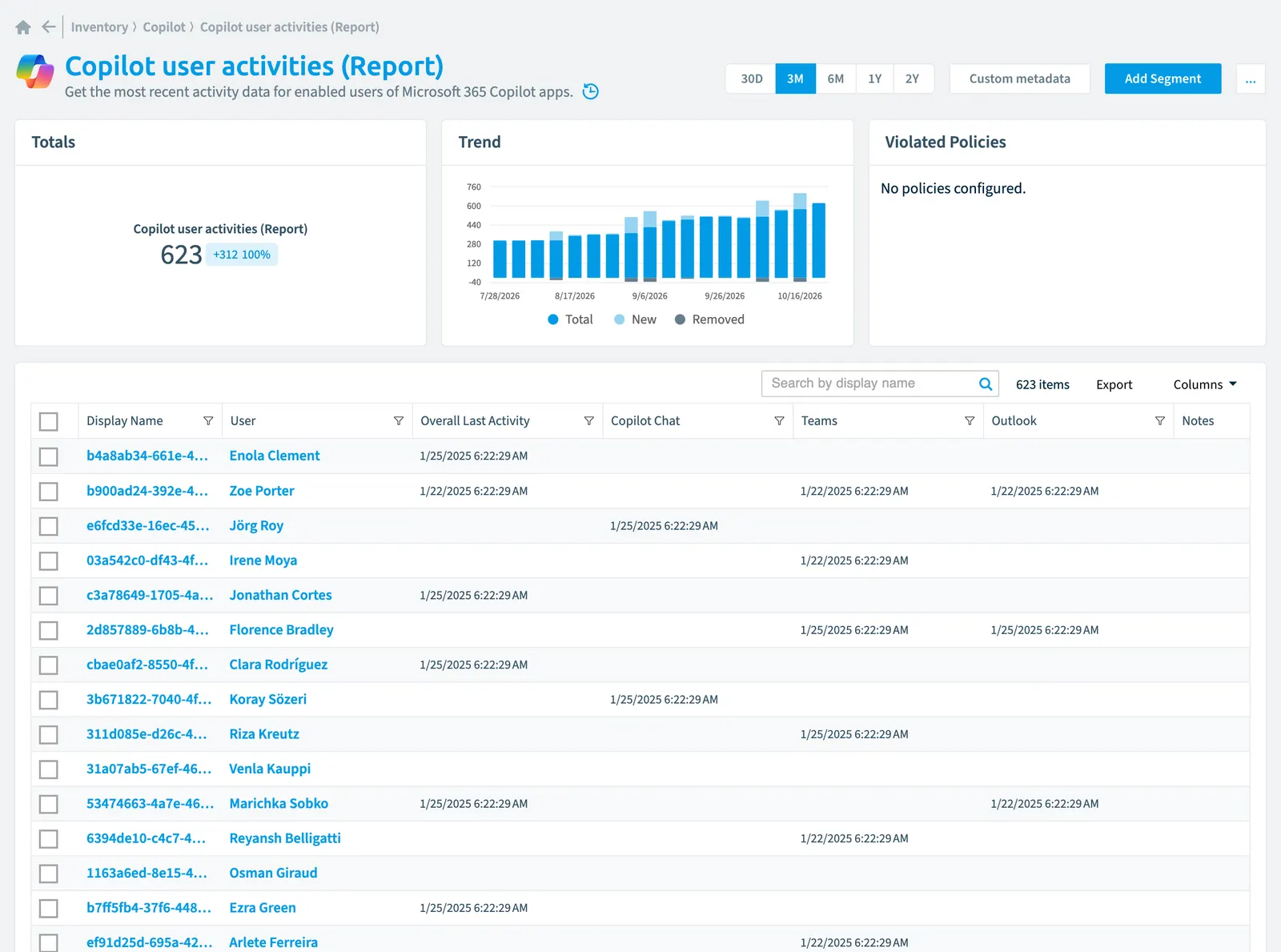Open the Copilot breadcrumb link
This screenshot has width=1281, height=952.
[x=164, y=27]
